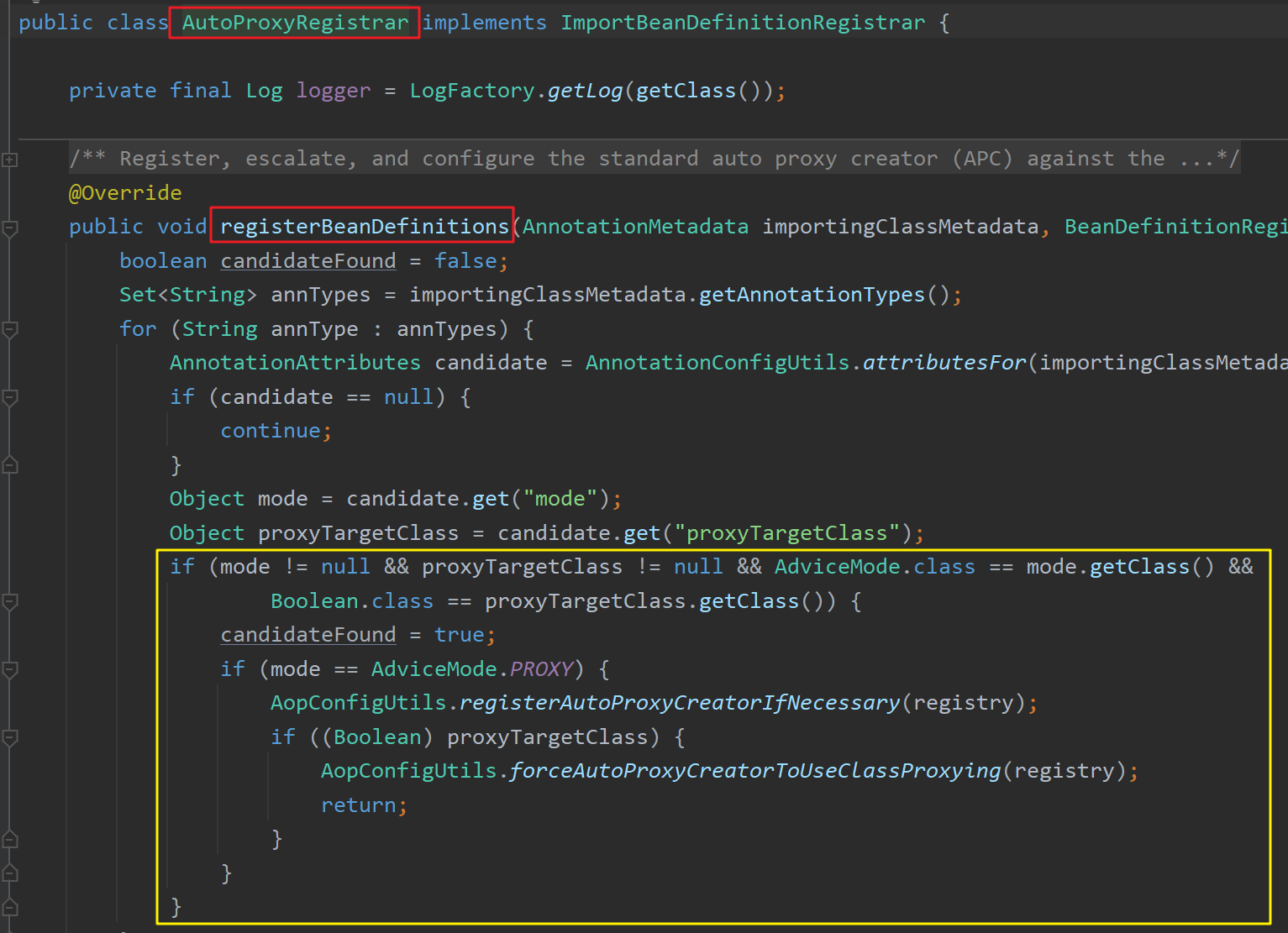Click the 'return' keyword
The height and width of the screenshot is (933, 1288).
click(x=358, y=805)
